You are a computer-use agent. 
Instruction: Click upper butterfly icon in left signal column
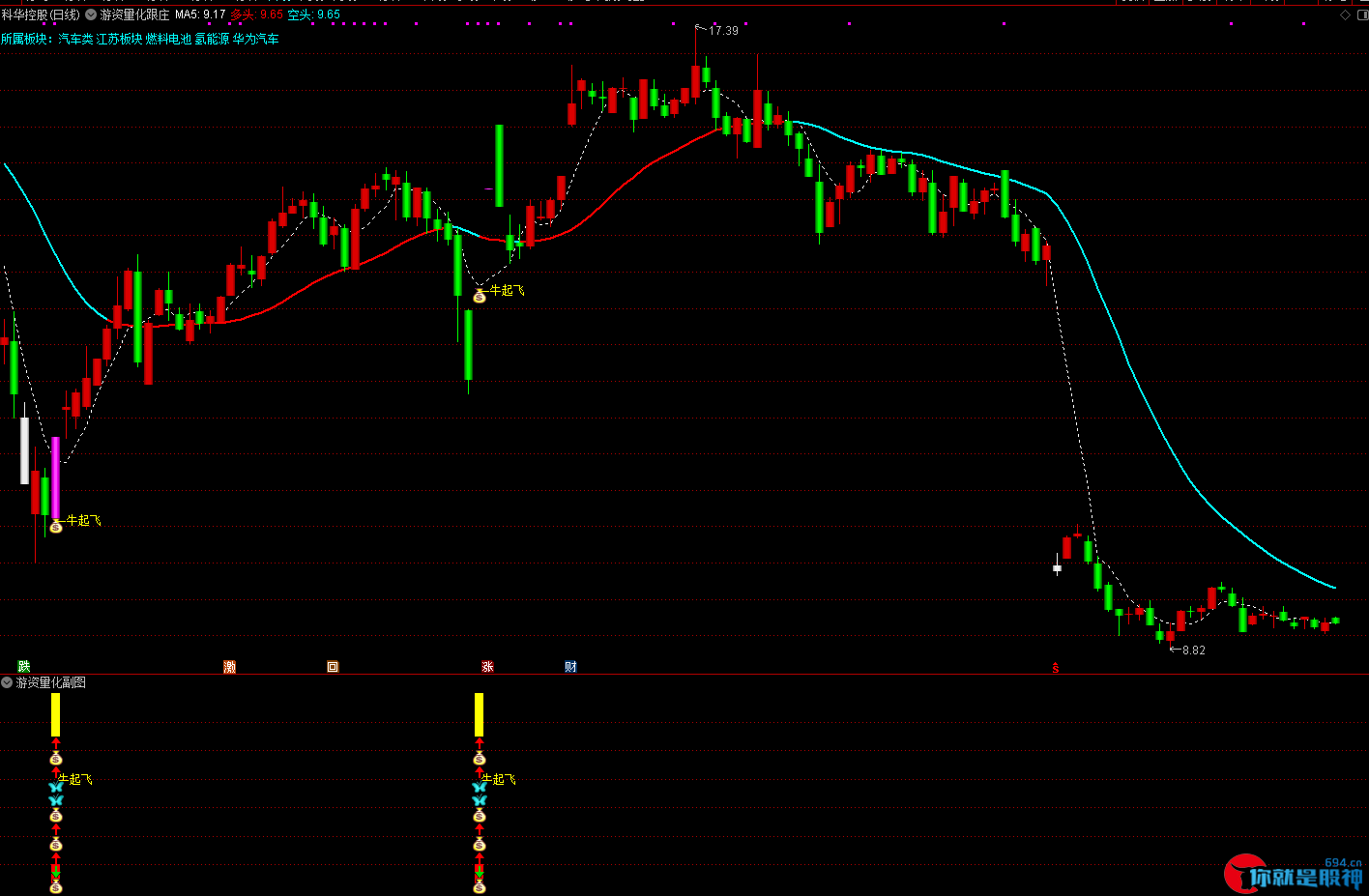click(56, 788)
